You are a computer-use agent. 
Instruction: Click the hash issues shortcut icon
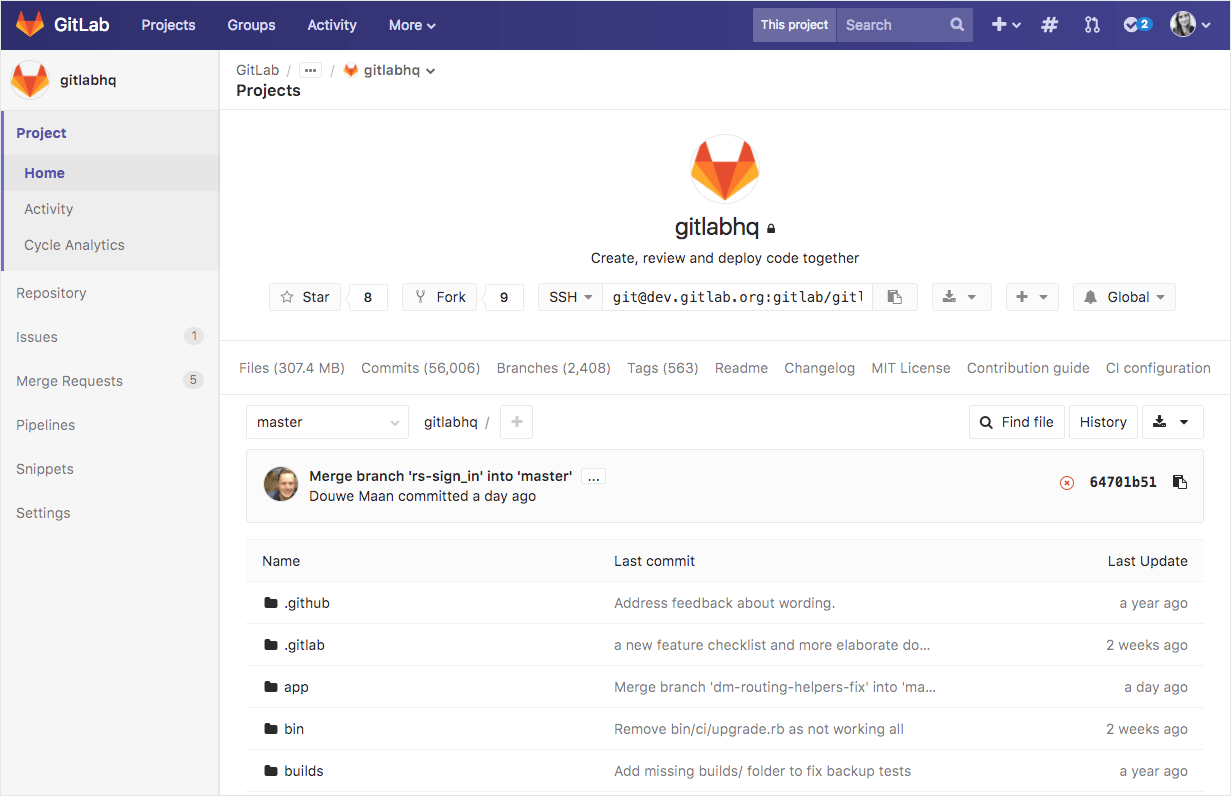tap(1048, 24)
